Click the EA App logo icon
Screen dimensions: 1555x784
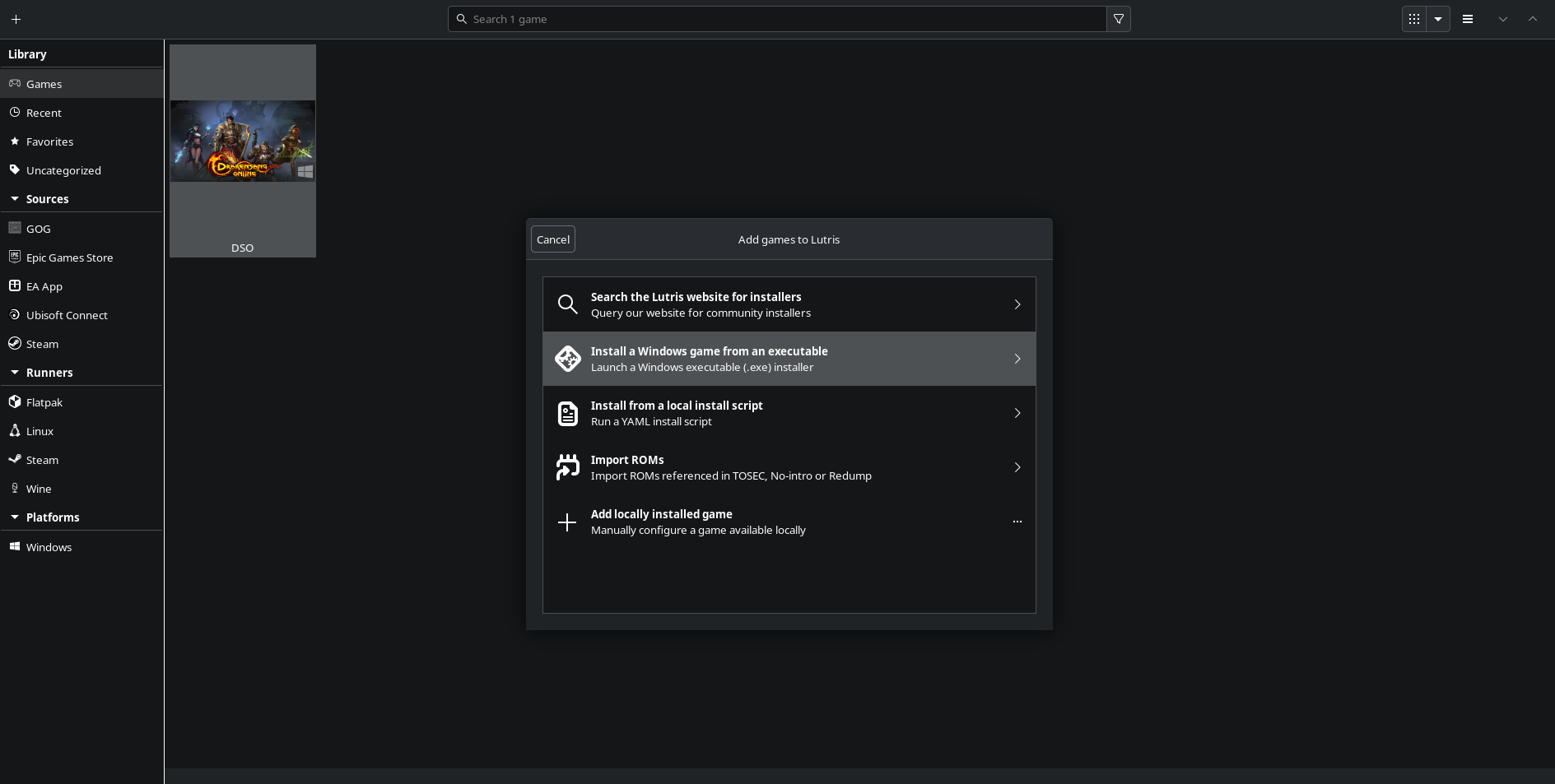[15, 285]
